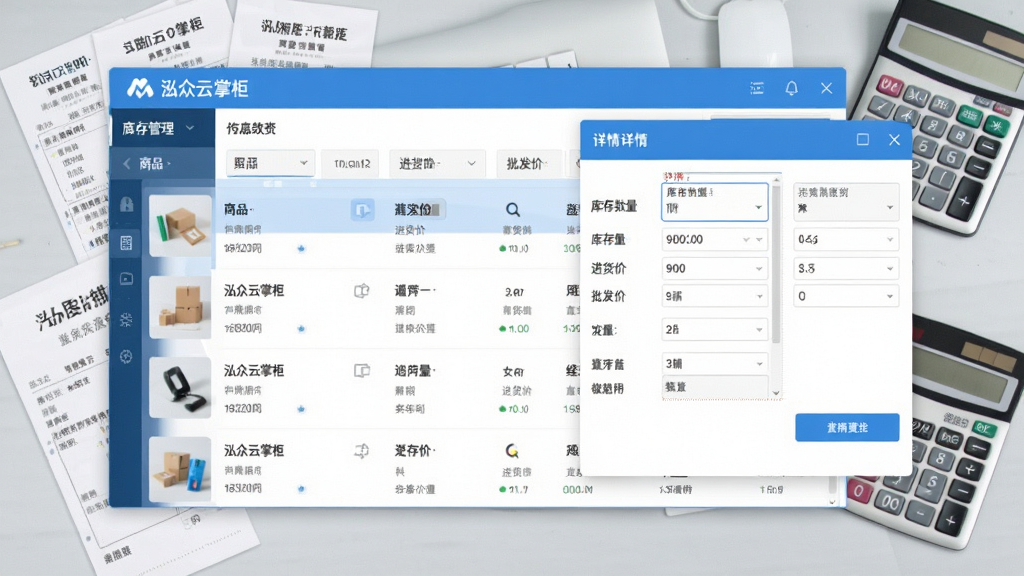Open the 进货 filter dropdown
1024x576 pixels.
tap(437, 163)
